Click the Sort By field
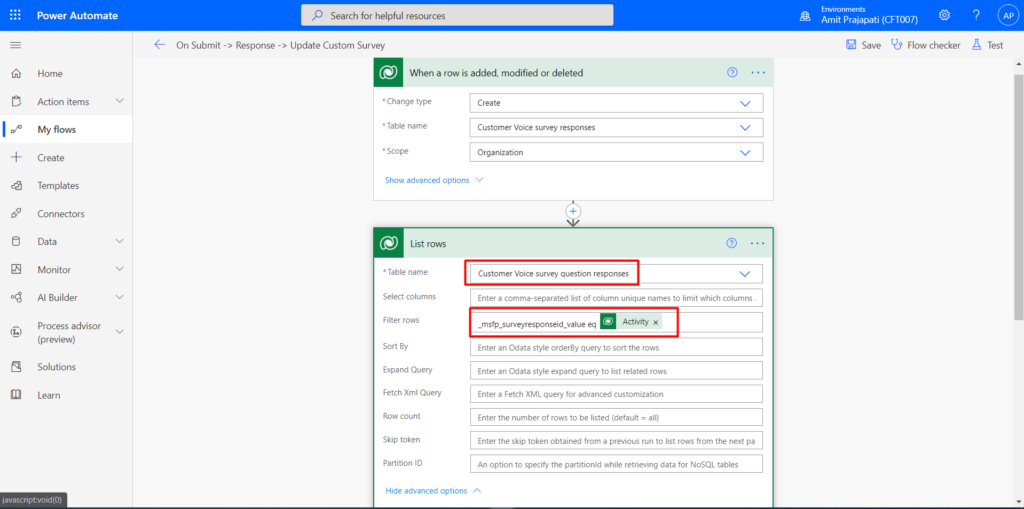This screenshot has width=1024, height=509. point(616,347)
